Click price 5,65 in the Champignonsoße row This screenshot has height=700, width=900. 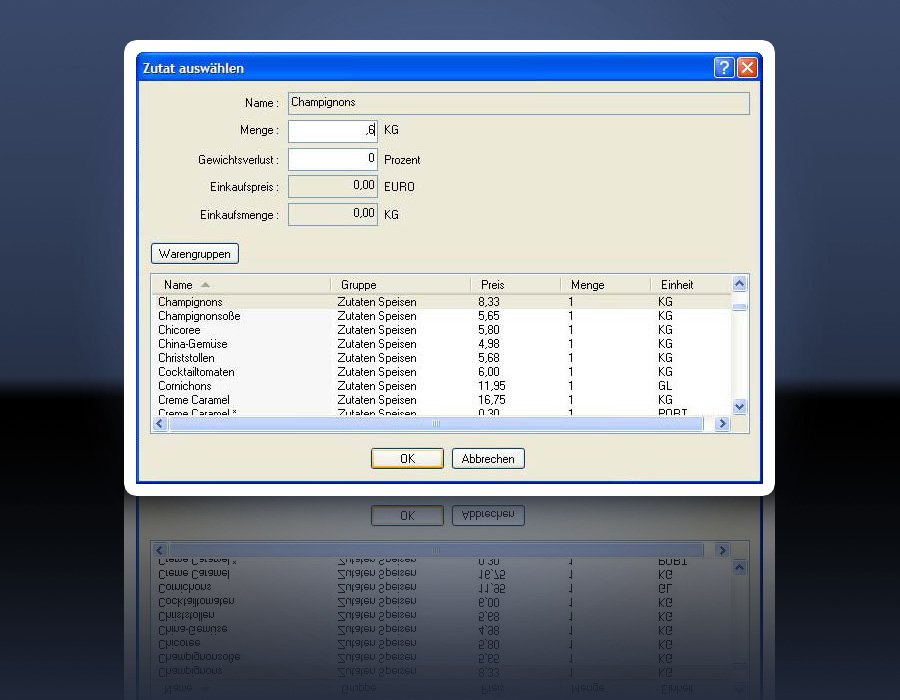[488, 316]
